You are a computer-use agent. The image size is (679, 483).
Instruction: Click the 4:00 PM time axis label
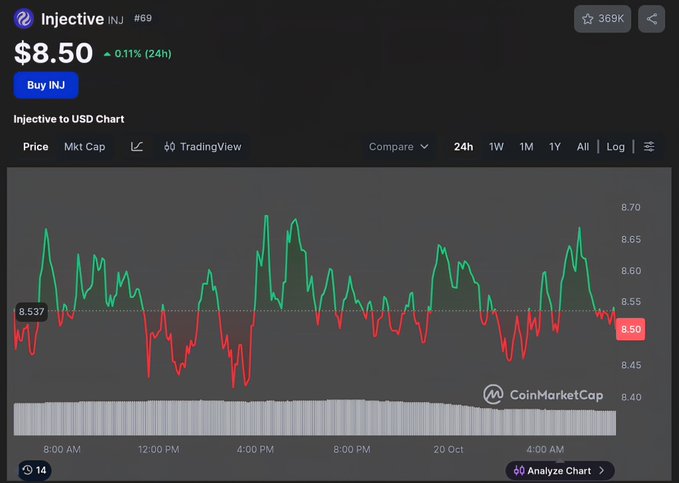point(255,450)
